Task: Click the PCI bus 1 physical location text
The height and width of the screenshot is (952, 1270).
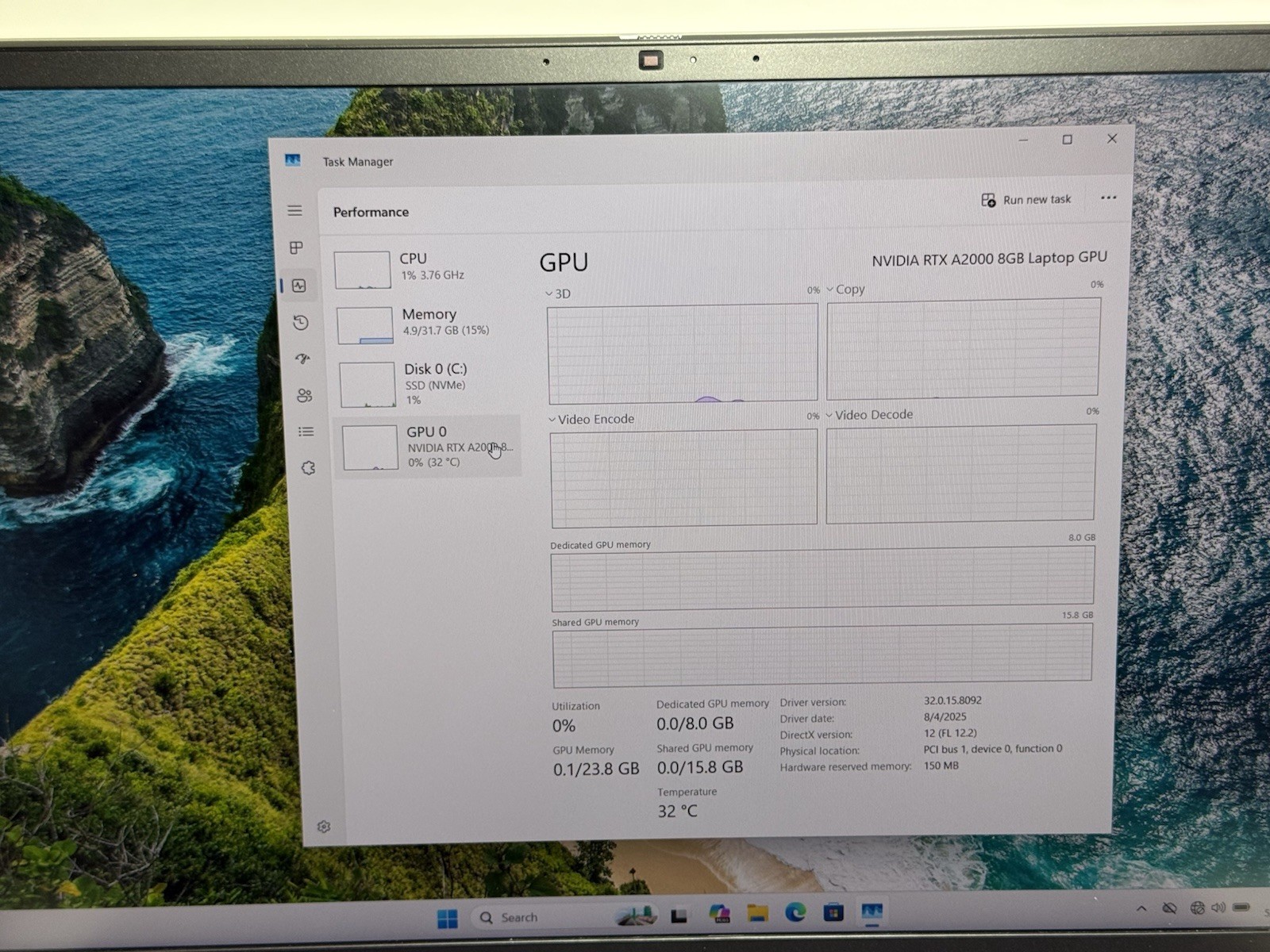Action: click(993, 748)
